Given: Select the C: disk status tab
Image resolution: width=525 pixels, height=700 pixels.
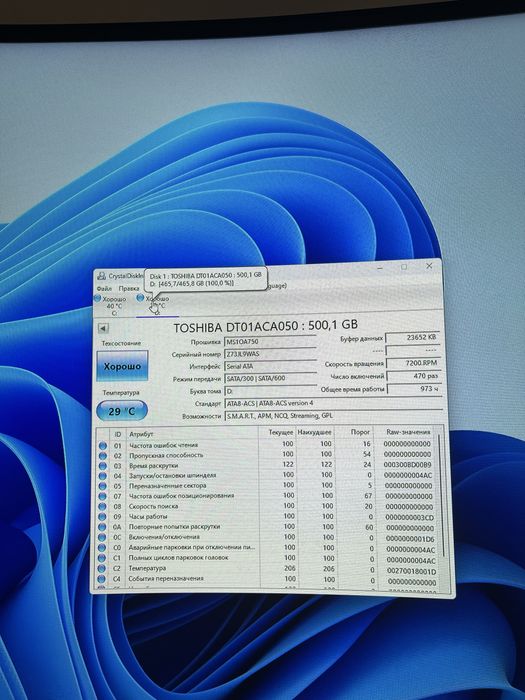Looking at the screenshot, I should click(x=112, y=305).
